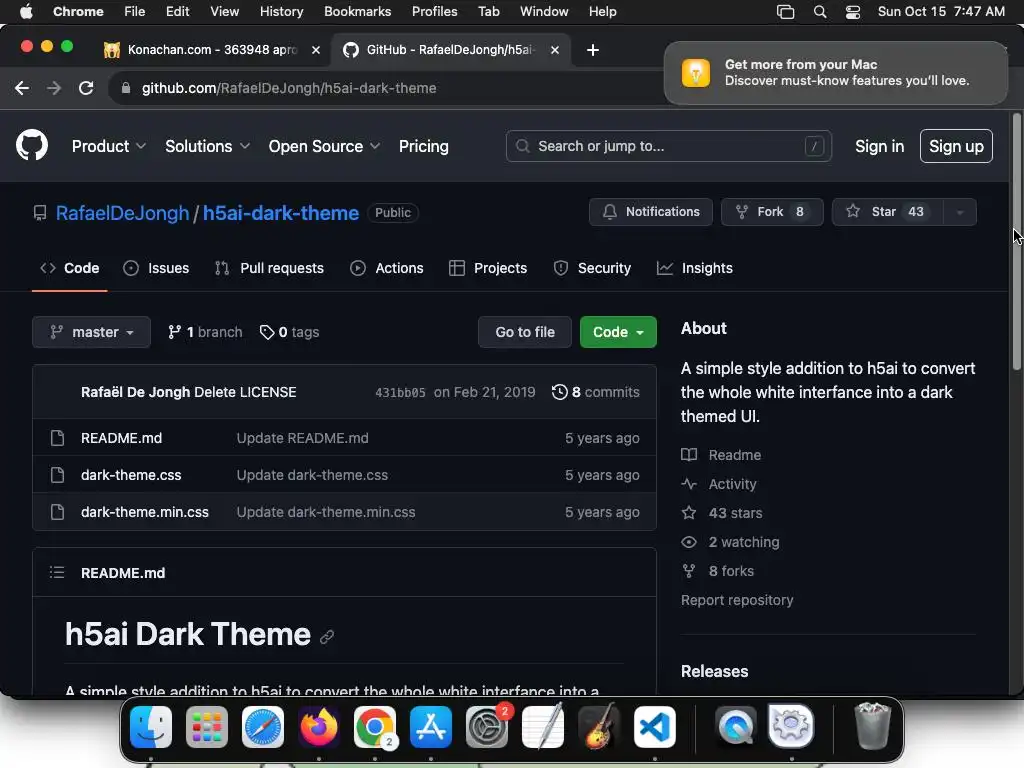Open commit 431bb05
1024x768 pixels.
400,392
